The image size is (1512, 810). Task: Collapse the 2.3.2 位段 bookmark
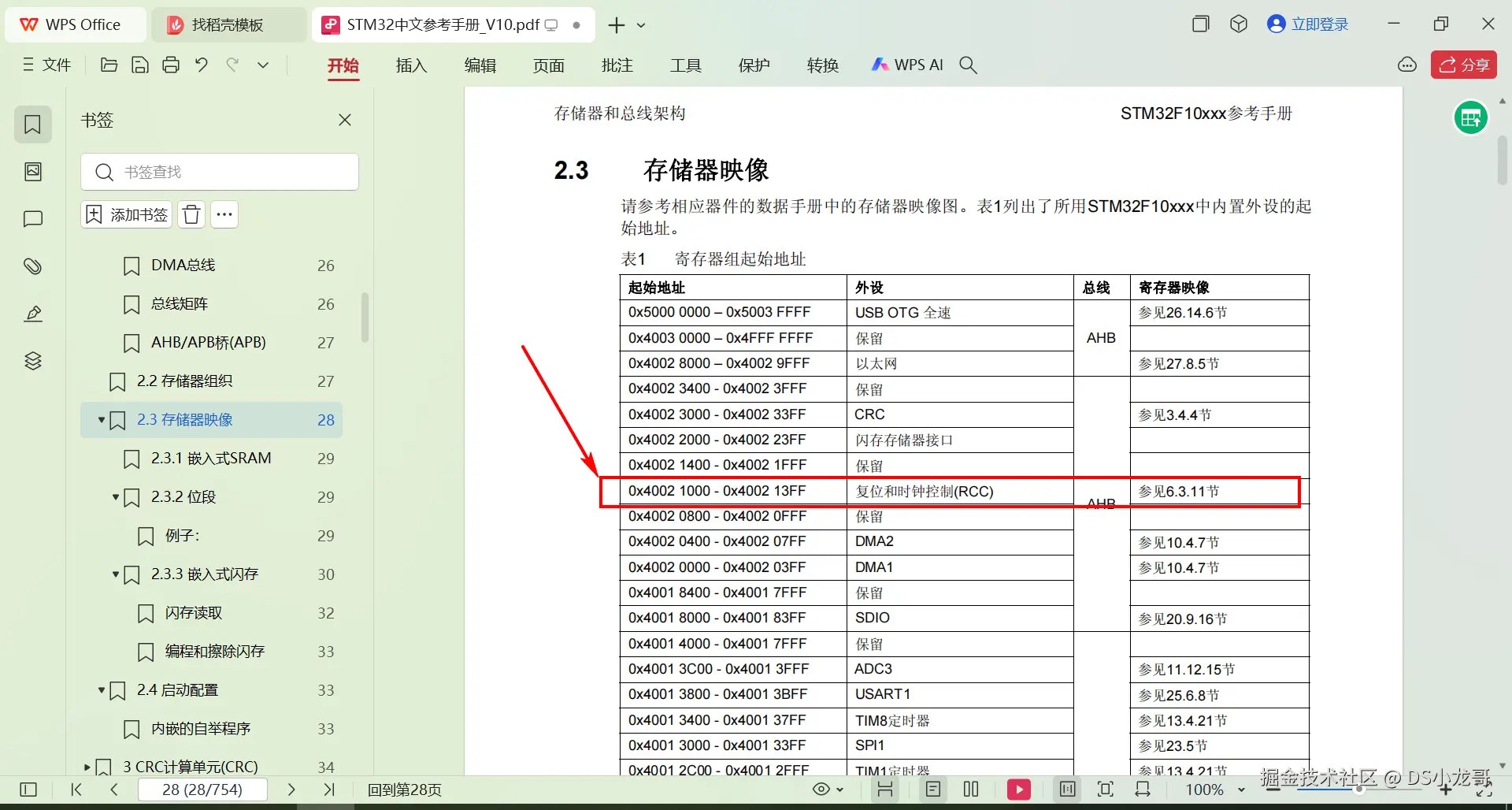pos(115,497)
